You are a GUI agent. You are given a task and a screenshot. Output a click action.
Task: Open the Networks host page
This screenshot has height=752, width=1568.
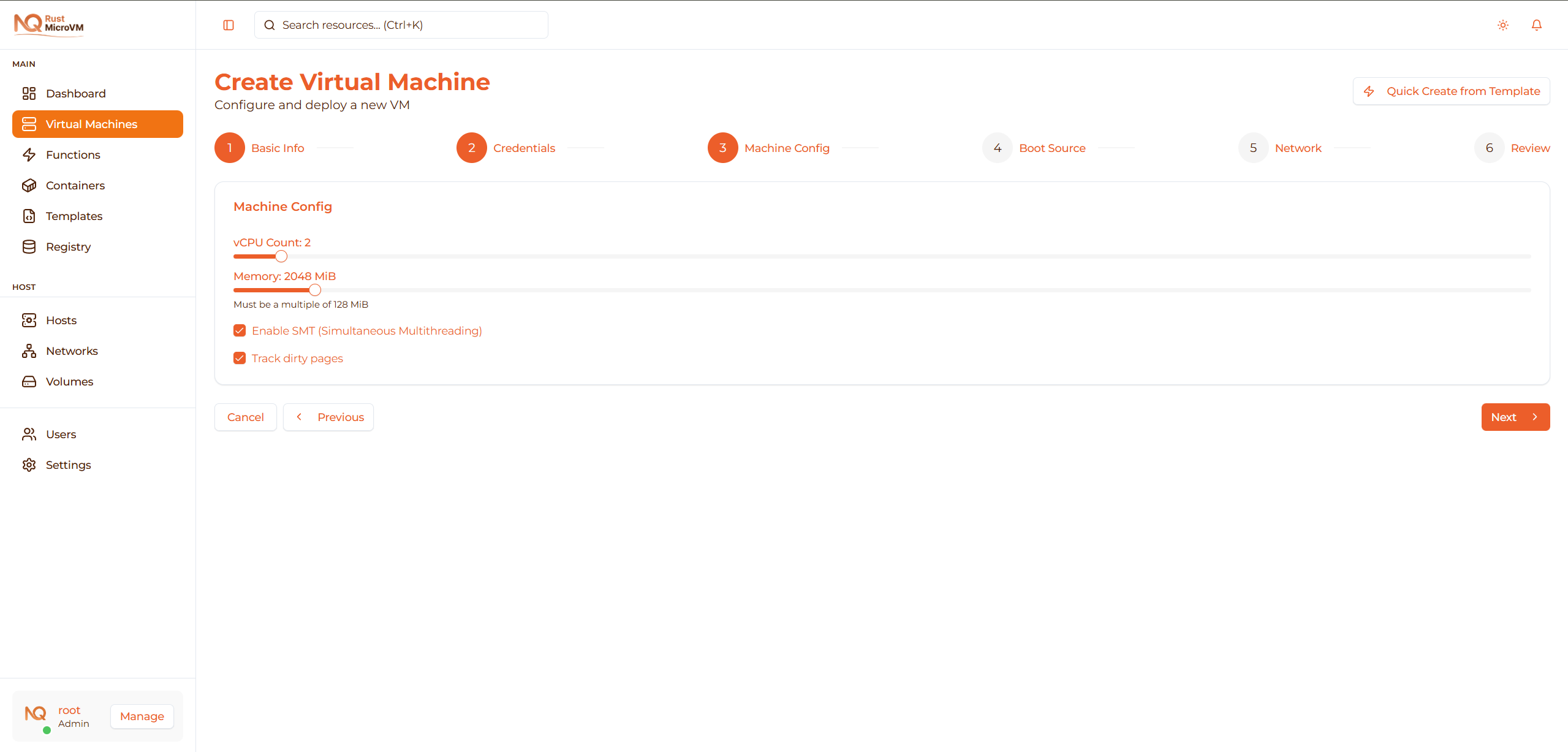pos(72,351)
